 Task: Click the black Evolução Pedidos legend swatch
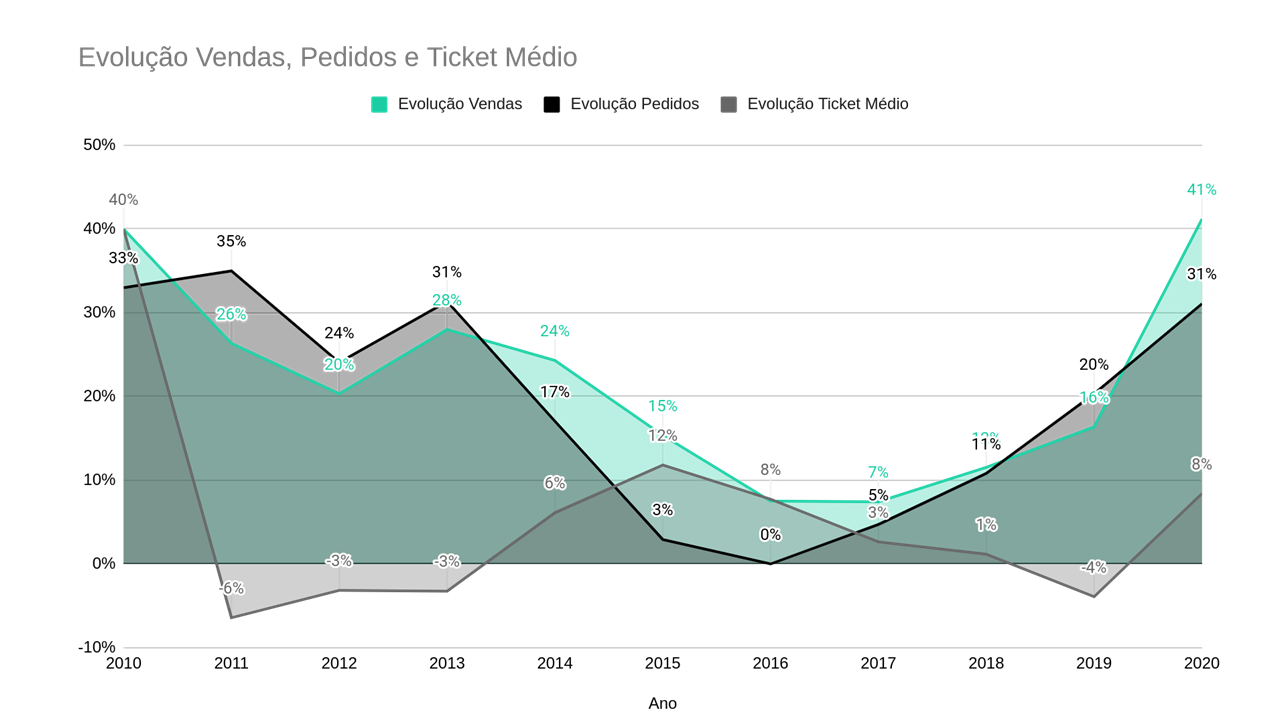click(x=552, y=104)
